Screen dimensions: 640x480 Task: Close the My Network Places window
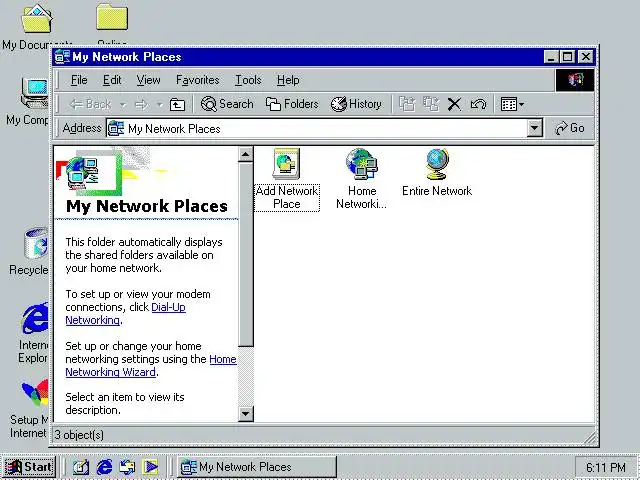[586, 57]
